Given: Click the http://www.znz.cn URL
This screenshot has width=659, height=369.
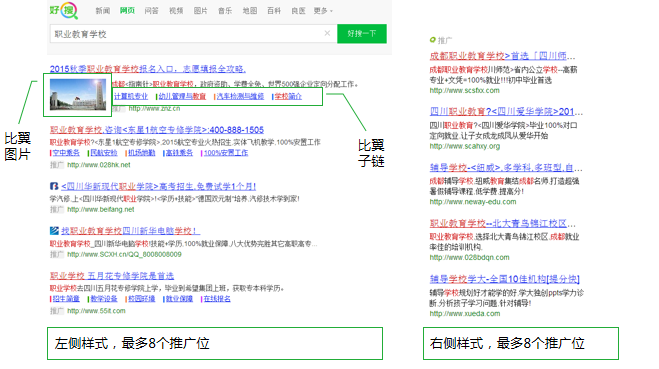Looking at the screenshot, I should coord(154,108).
